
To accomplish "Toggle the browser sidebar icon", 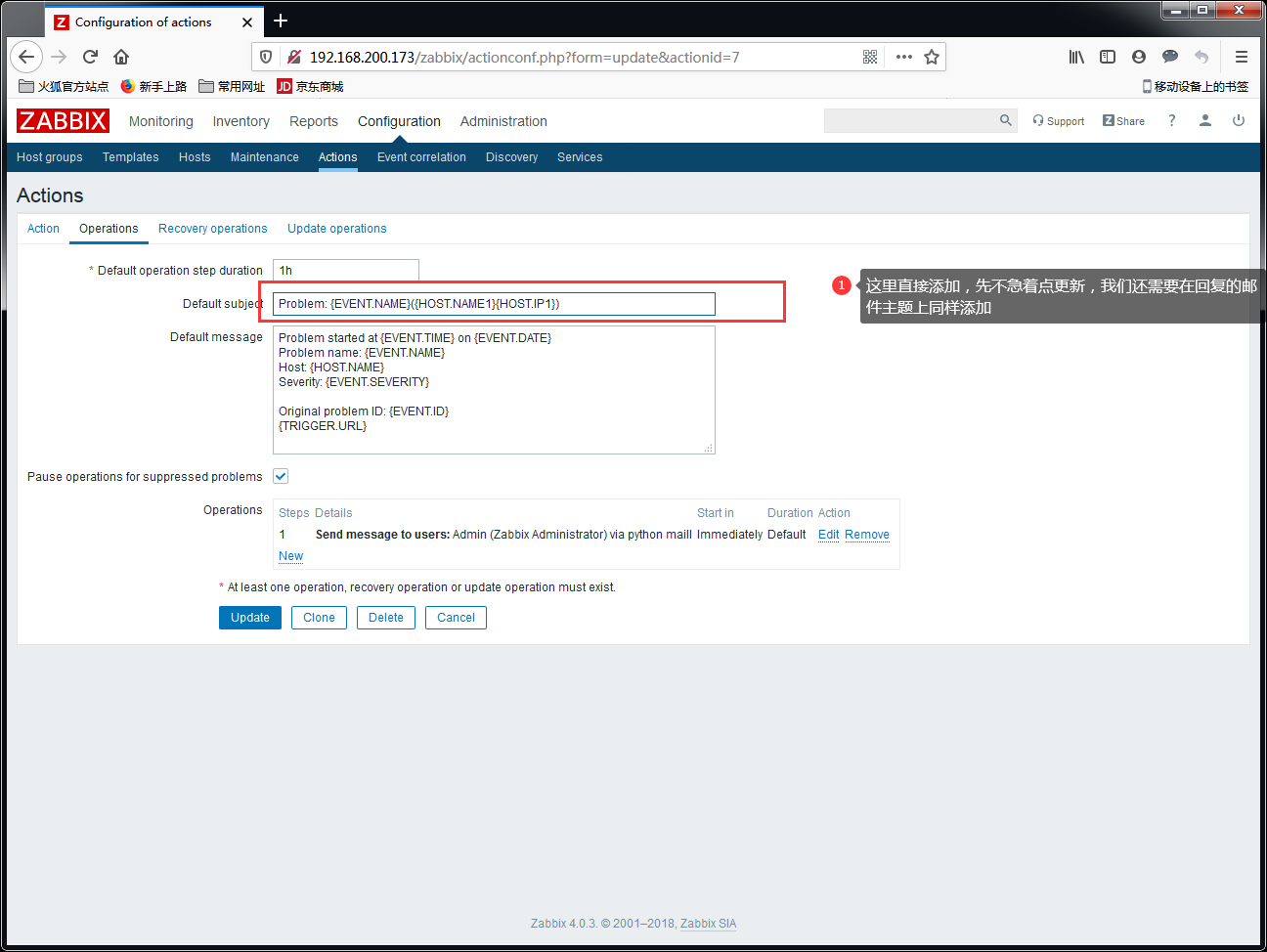I will point(1108,57).
